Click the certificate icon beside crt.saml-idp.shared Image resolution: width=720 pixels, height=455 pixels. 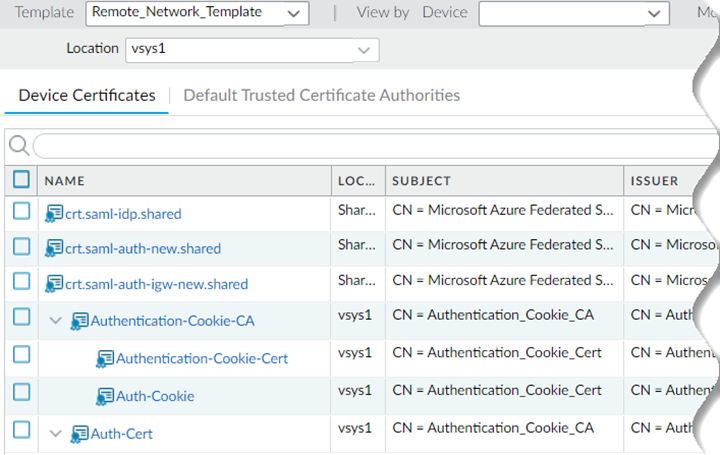[x=54, y=213]
